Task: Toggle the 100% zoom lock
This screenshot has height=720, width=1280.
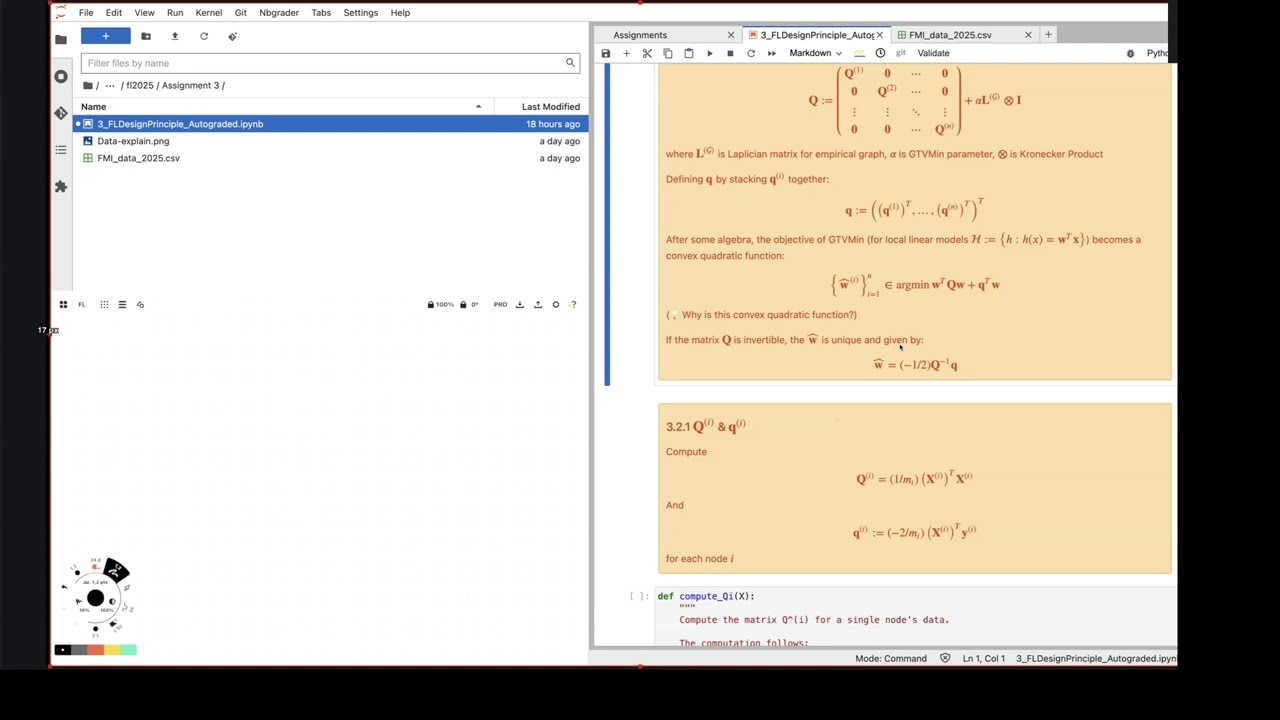Action: pyautogui.click(x=440, y=304)
